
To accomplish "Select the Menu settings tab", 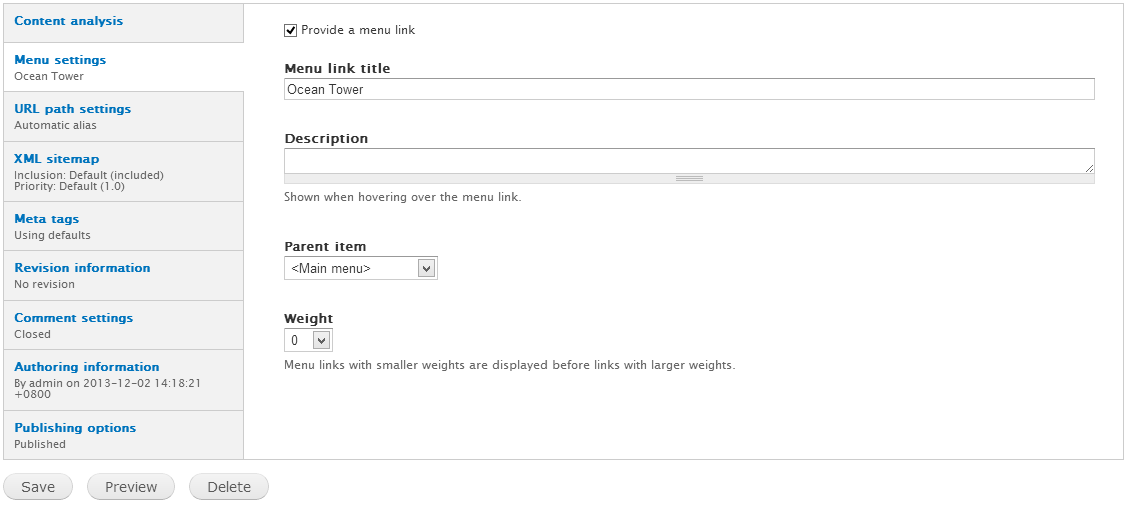I will point(60,60).
